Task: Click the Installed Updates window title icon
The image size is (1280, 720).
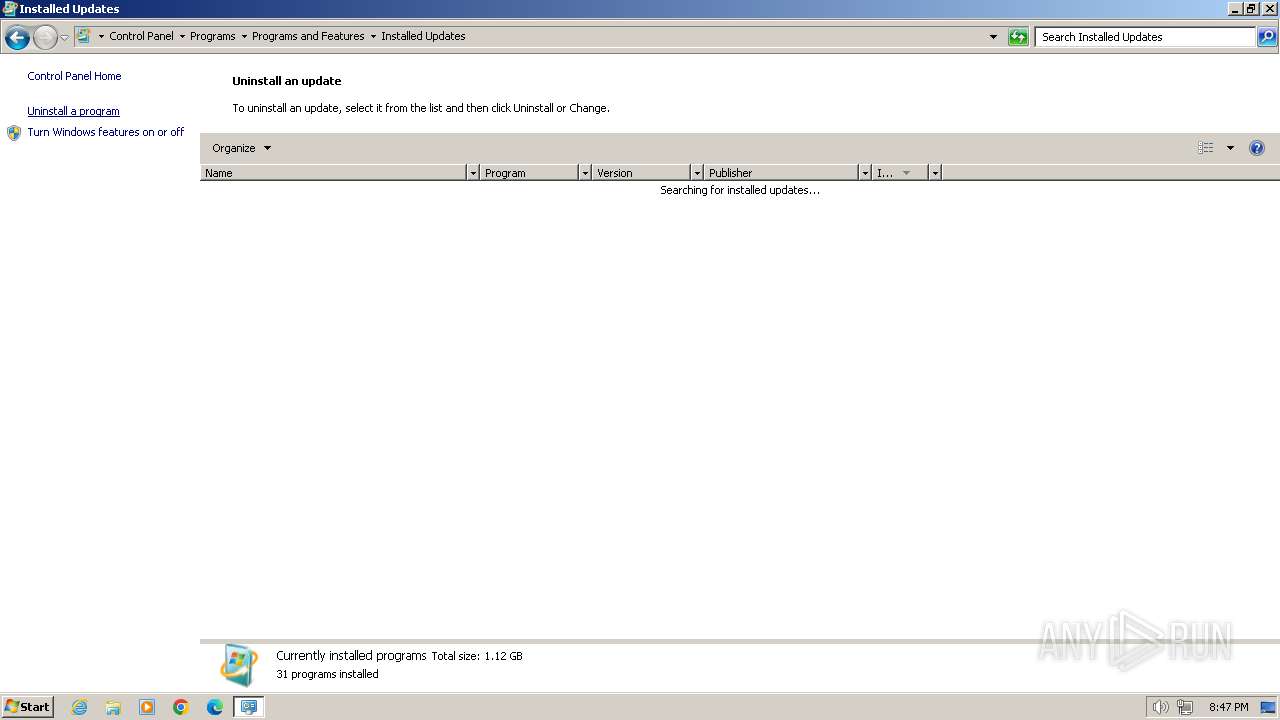Action: (x=10, y=8)
